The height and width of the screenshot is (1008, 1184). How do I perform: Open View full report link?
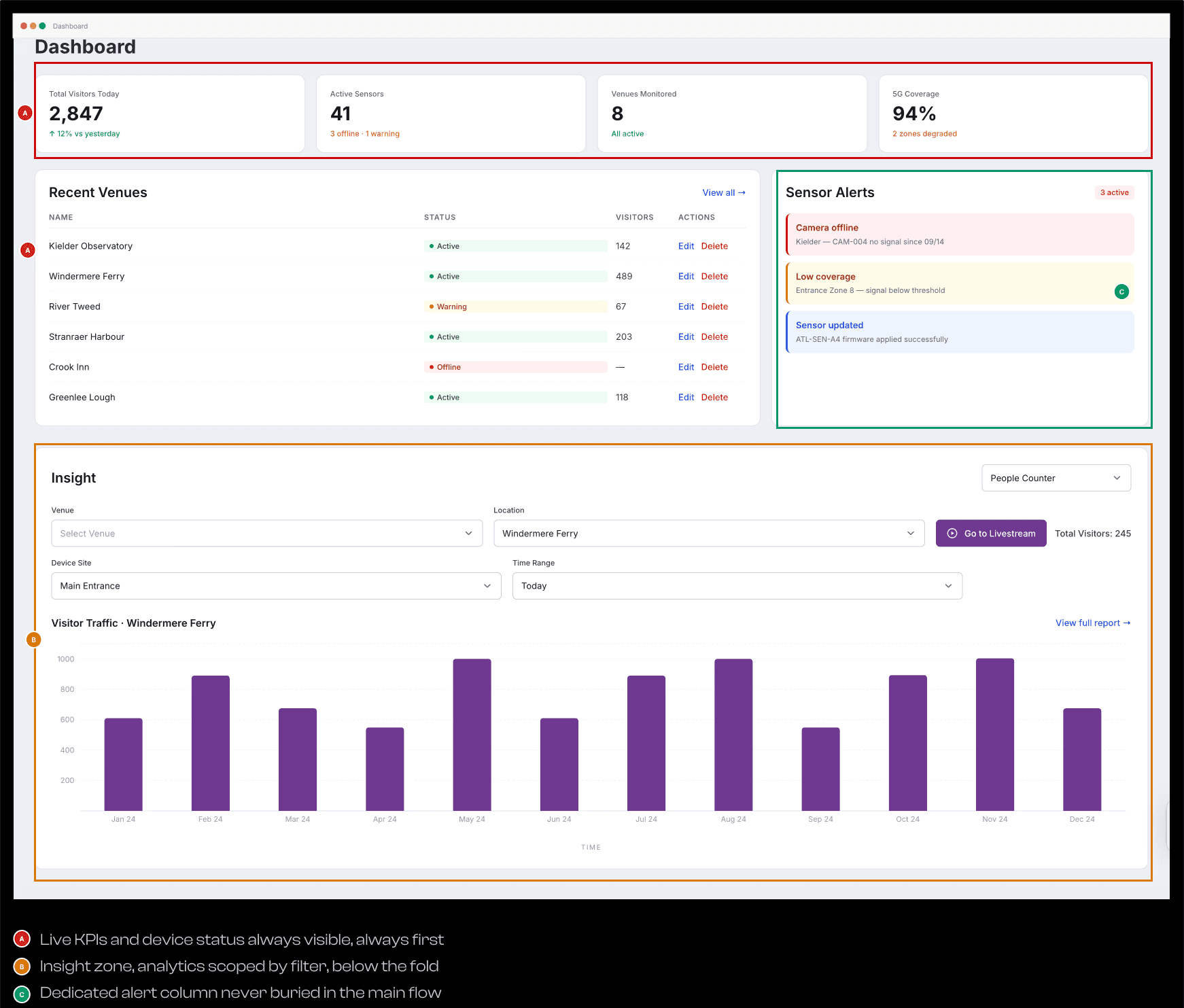[1093, 623]
